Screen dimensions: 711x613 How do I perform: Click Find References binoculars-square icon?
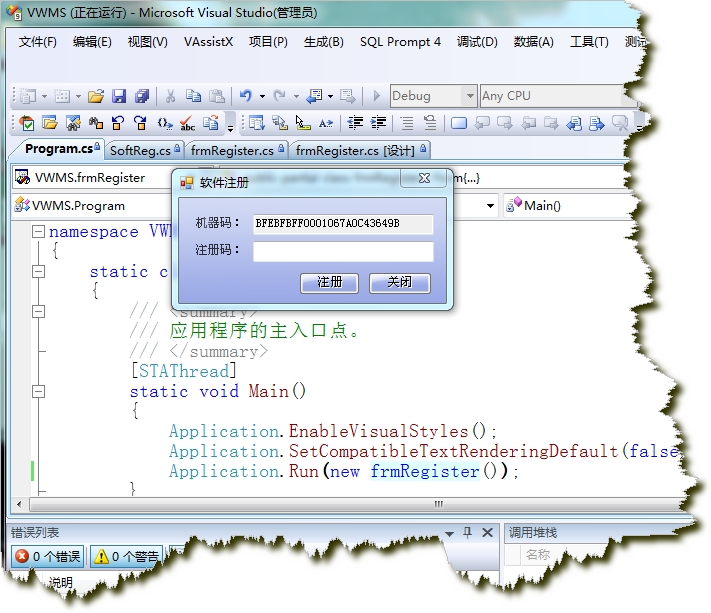96,123
